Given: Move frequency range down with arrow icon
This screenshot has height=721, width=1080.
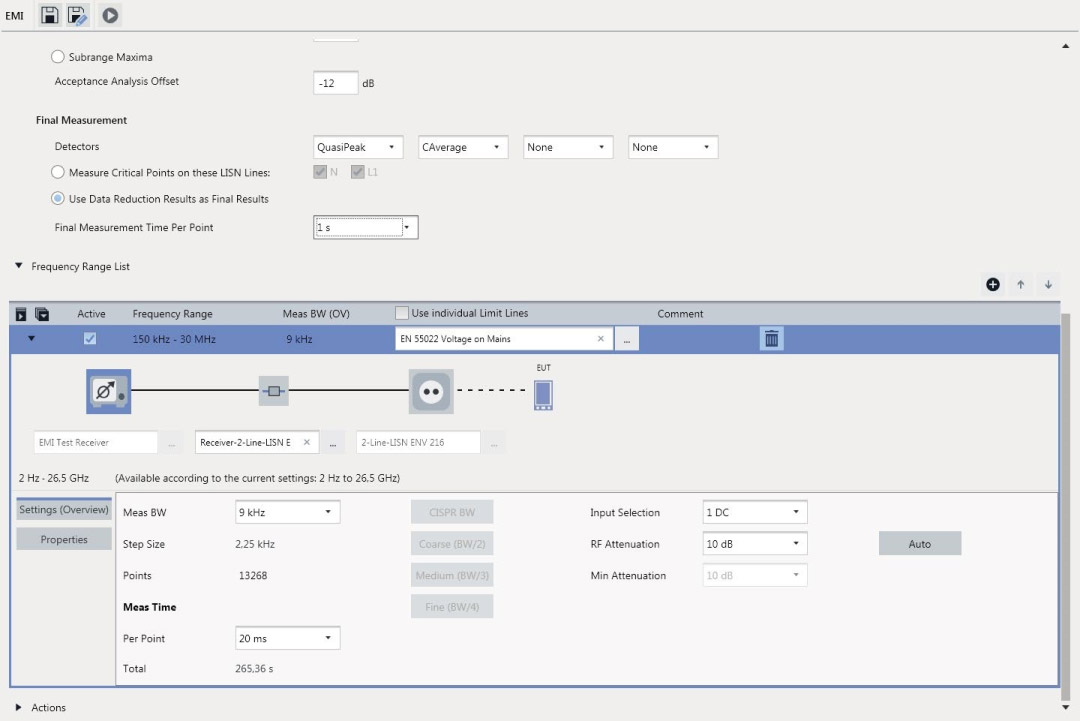Looking at the screenshot, I should [1048, 285].
